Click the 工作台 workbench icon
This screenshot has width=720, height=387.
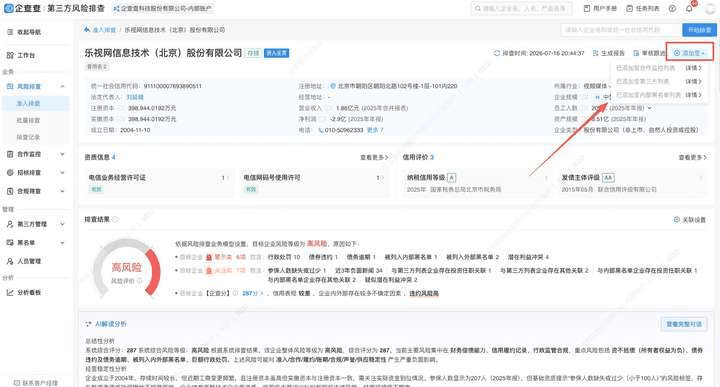10,55
